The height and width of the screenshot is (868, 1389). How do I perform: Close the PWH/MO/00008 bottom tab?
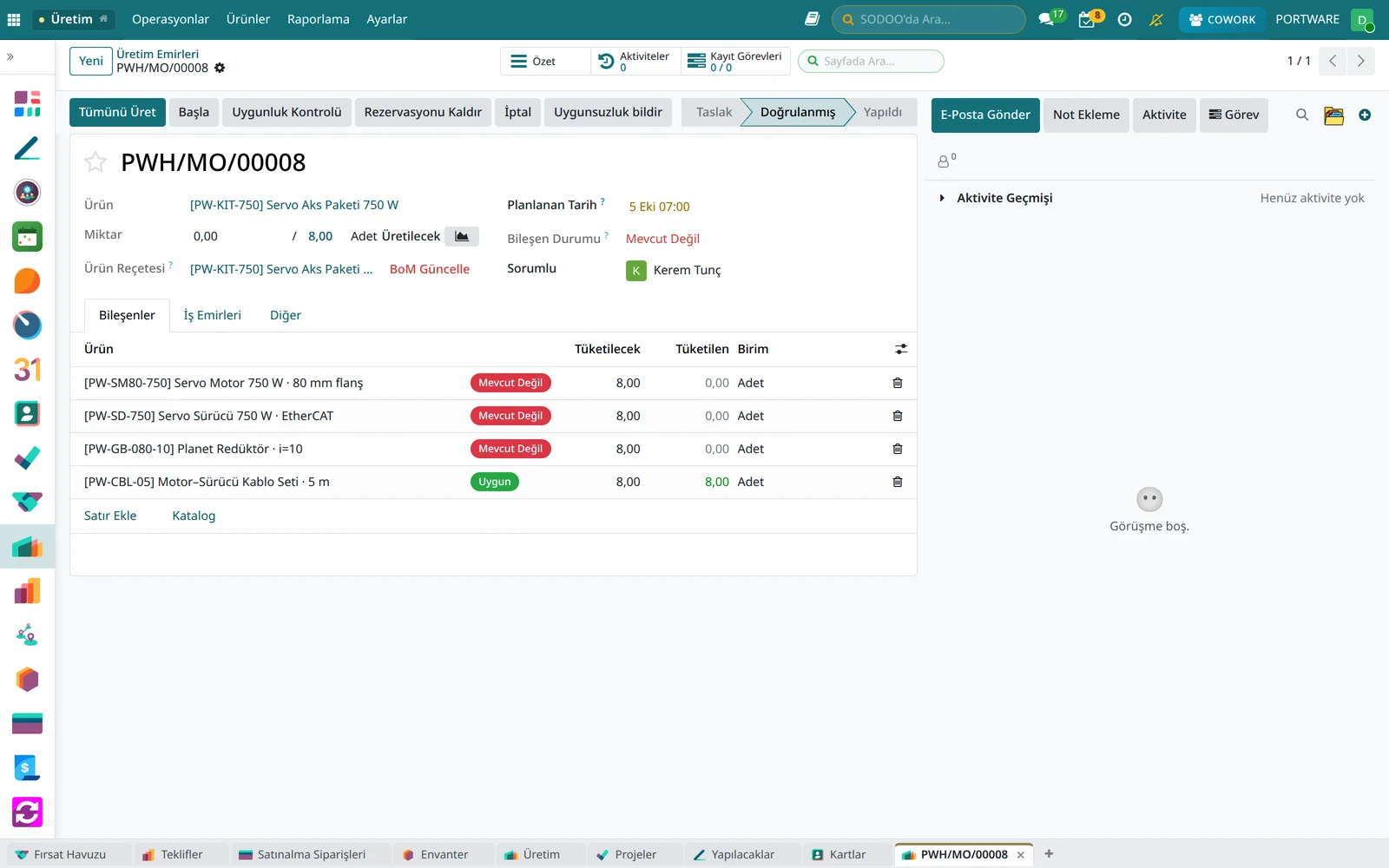coord(1021,855)
